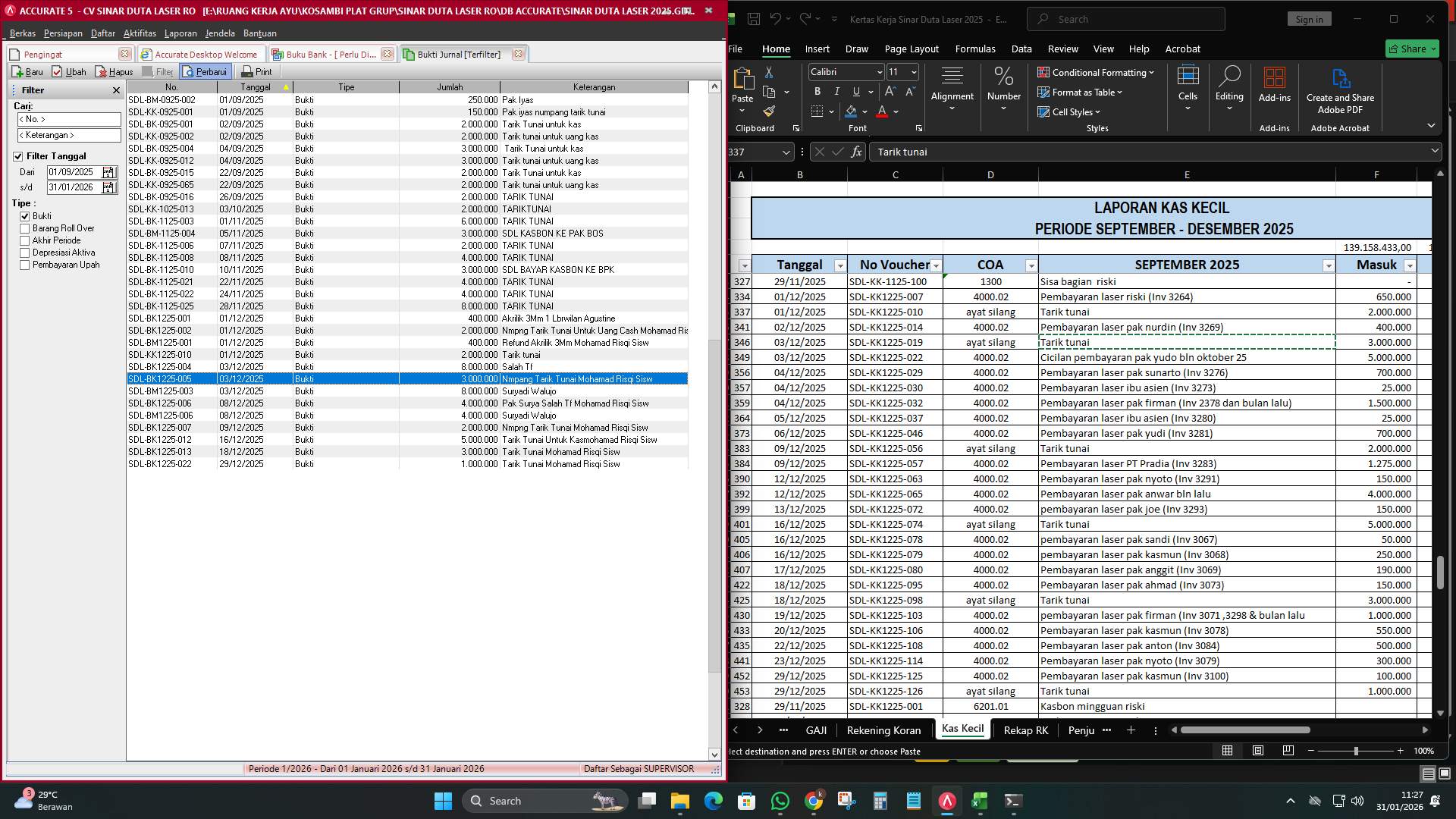1456x819 pixels.
Task: Switch to the Rekap RK sheet tab
Action: pyautogui.click(x=1025, y=730)
